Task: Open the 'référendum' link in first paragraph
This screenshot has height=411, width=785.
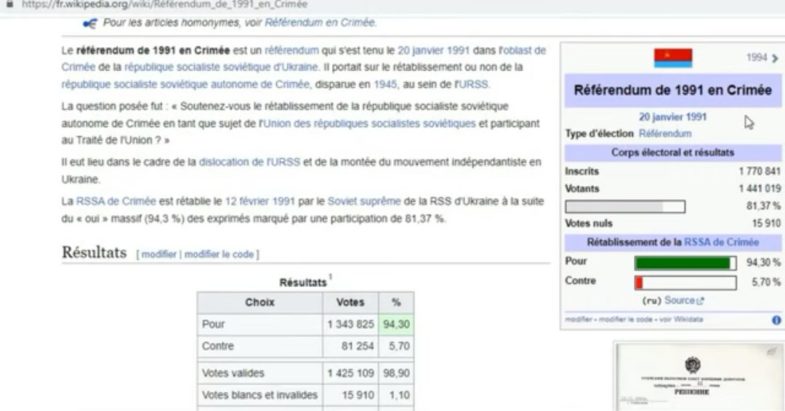Action: (291, 51)
